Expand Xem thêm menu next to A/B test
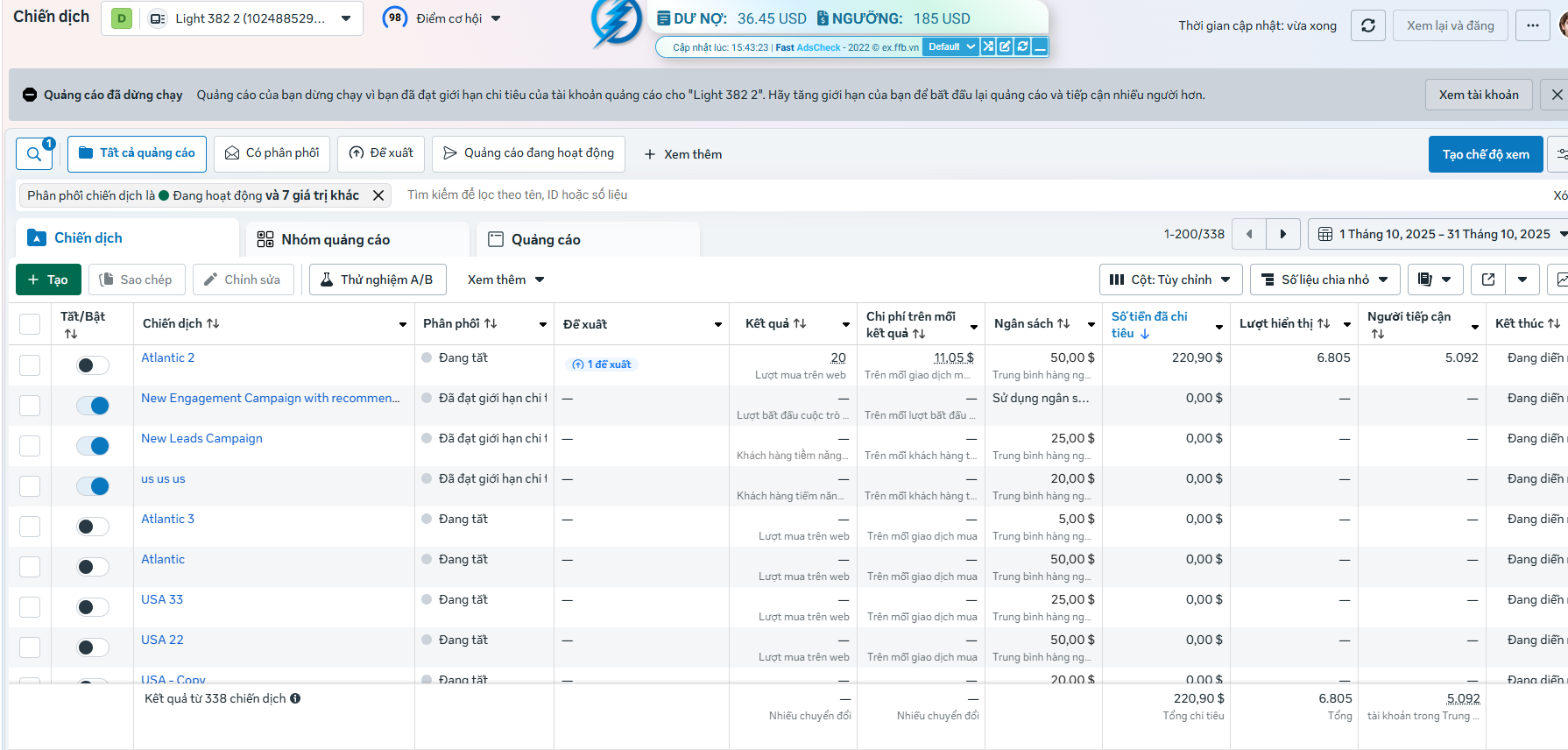The image size is (1568, 750). point(505,279)
